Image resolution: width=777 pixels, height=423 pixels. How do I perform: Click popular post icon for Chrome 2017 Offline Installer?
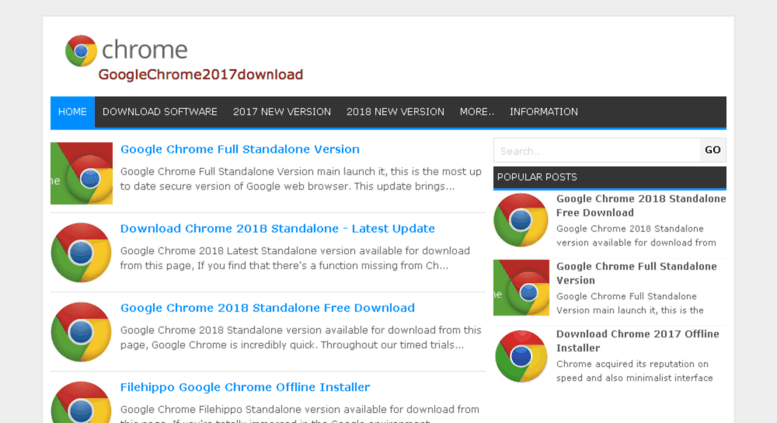[521, 356]
